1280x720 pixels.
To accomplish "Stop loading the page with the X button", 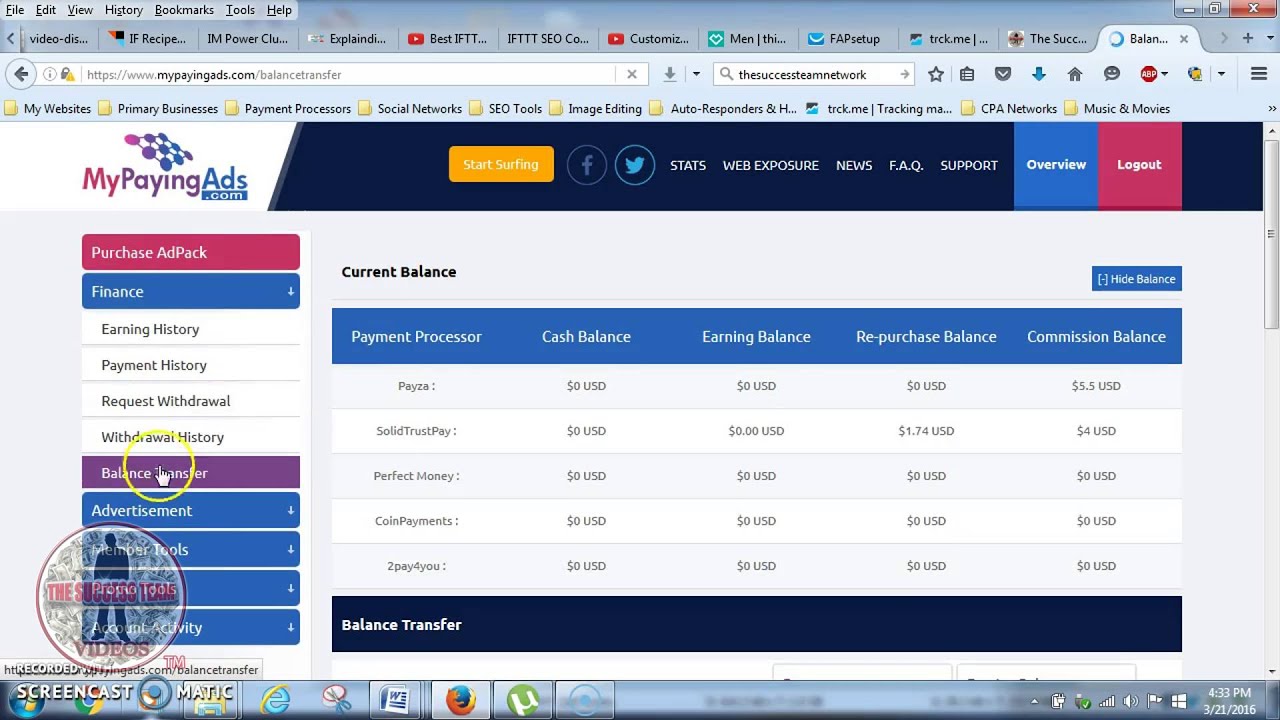I will point(632,74).
